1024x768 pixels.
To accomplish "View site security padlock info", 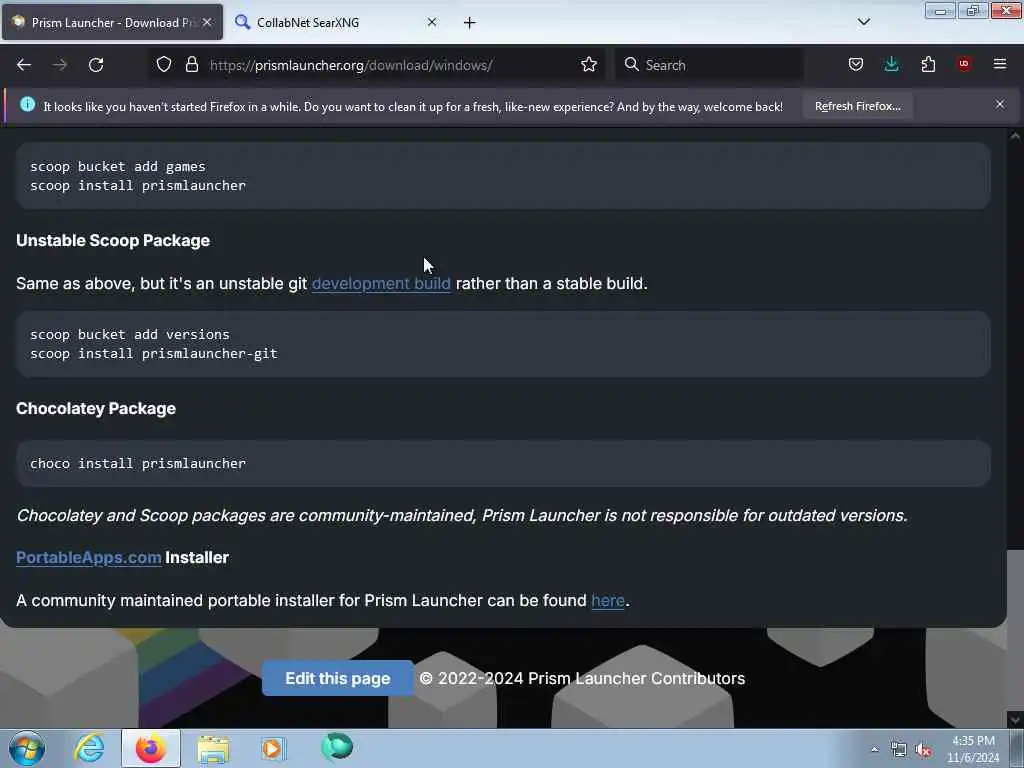I will [191, 65].
